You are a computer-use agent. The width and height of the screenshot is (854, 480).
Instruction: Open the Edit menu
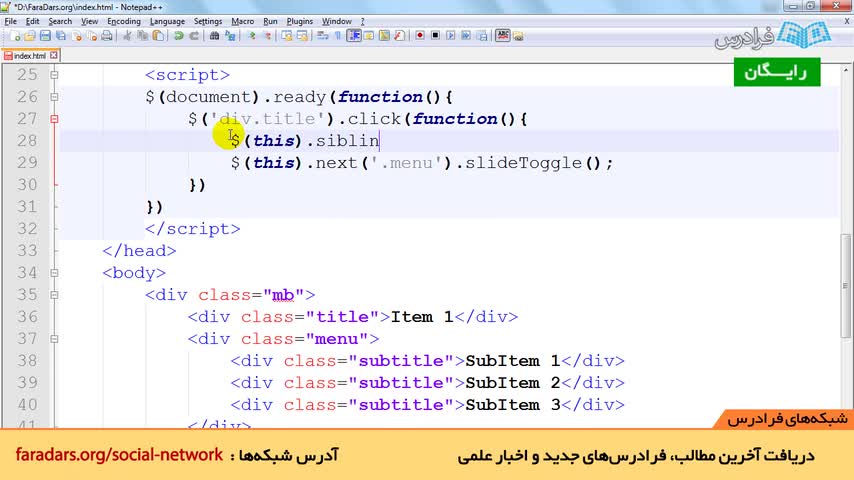click(x=33, y=21)
